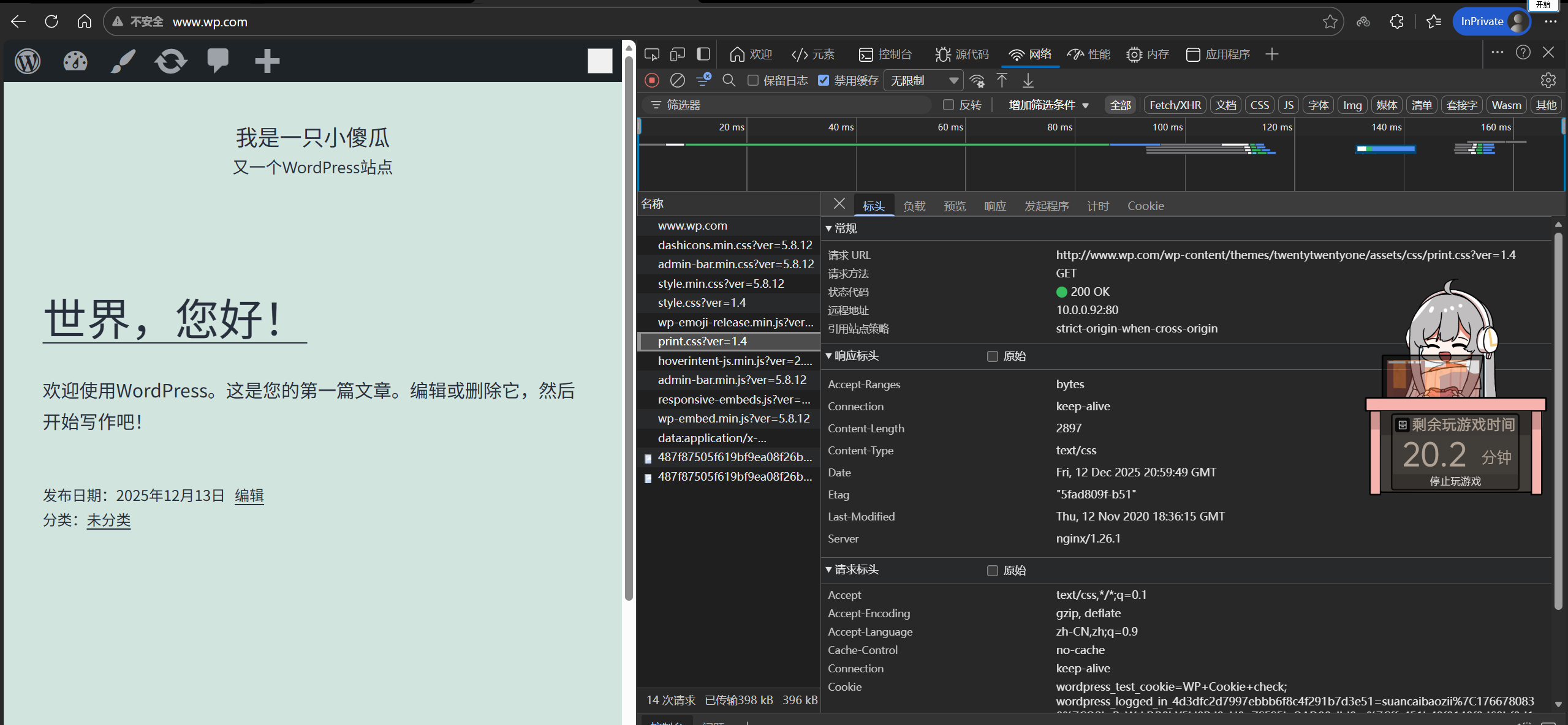Click the WordPress logo in admin bar
The width and height of the screenshot is (1568, 725).
tap(28, 61)
